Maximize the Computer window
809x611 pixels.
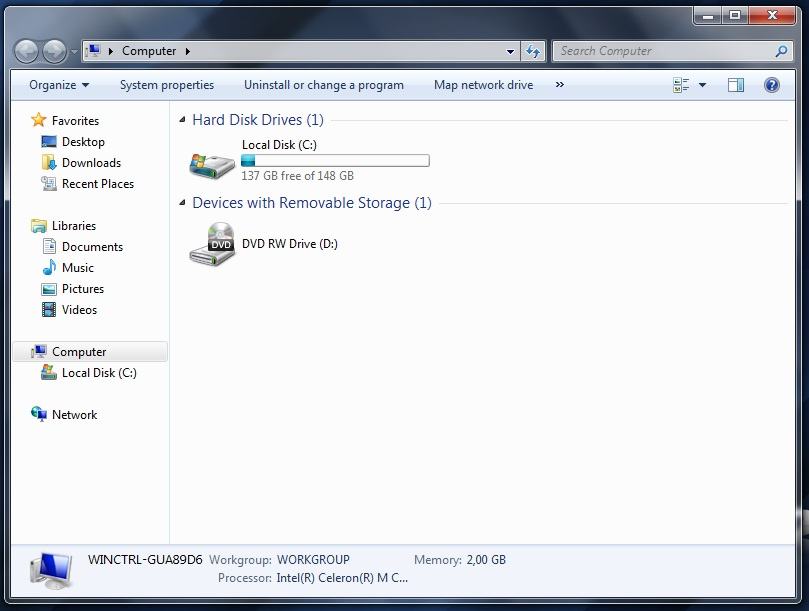tap(735, 15)
